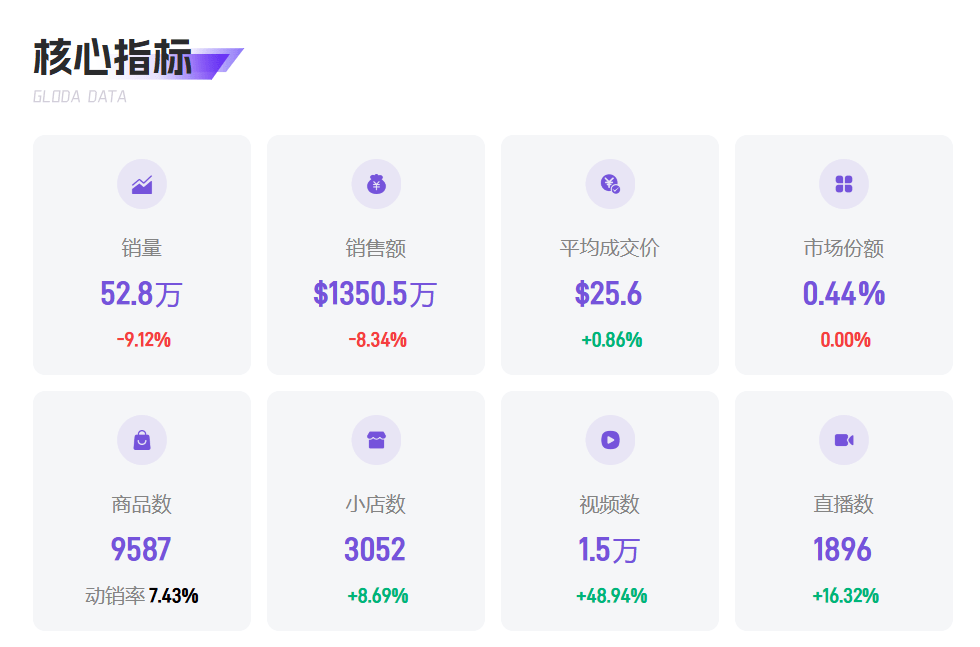980x647 pixels.
Task: Click the 销售额 money bag icon
Action: (x=376, y=184)
